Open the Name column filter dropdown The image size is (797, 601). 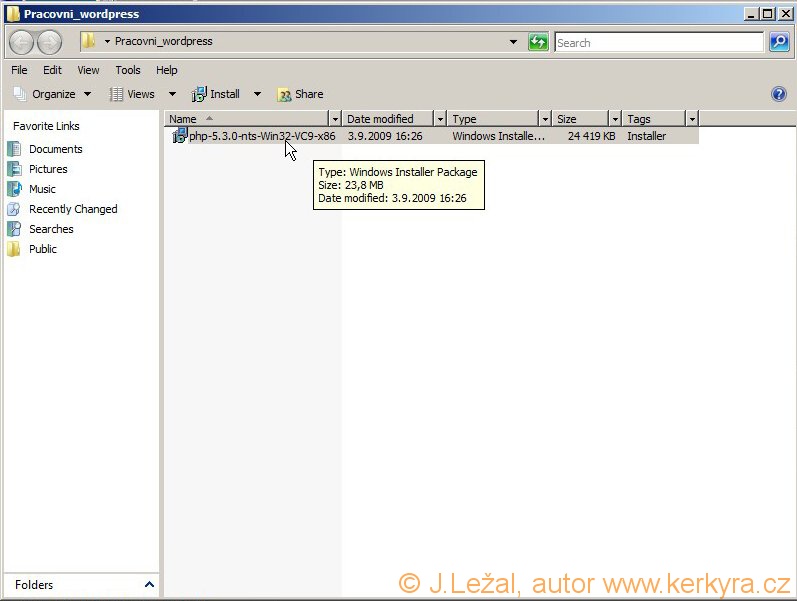coord(335,119)
